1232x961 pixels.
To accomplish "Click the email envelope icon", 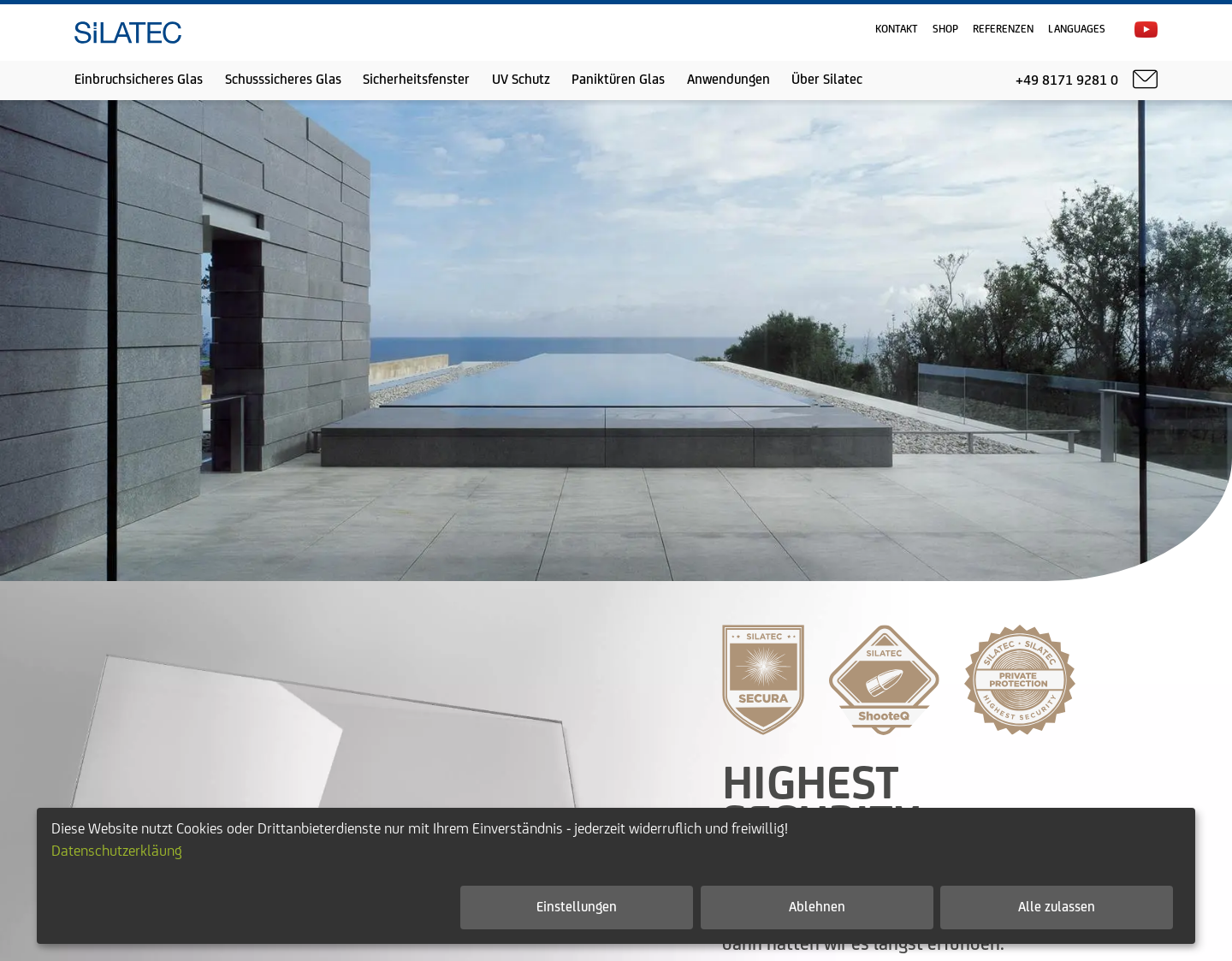I will pyautogui.click(x=1145, y=80).
